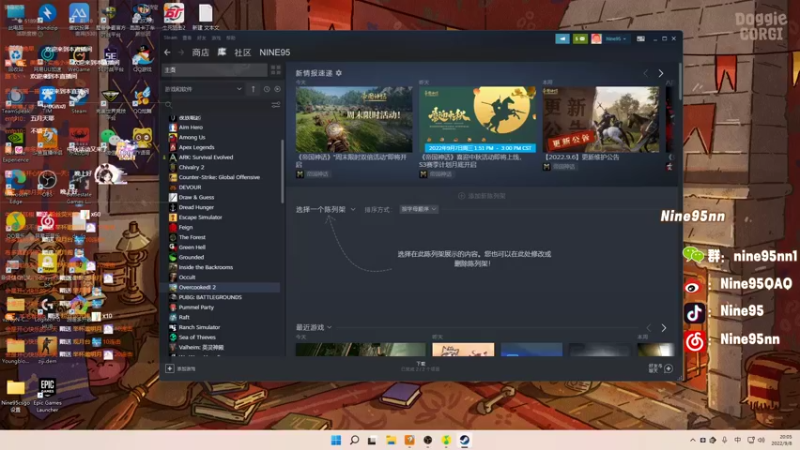This screenshot has width=800, height=450.
Task: Click the forward navigation arrow in Steam
Action: pos(181,52)
